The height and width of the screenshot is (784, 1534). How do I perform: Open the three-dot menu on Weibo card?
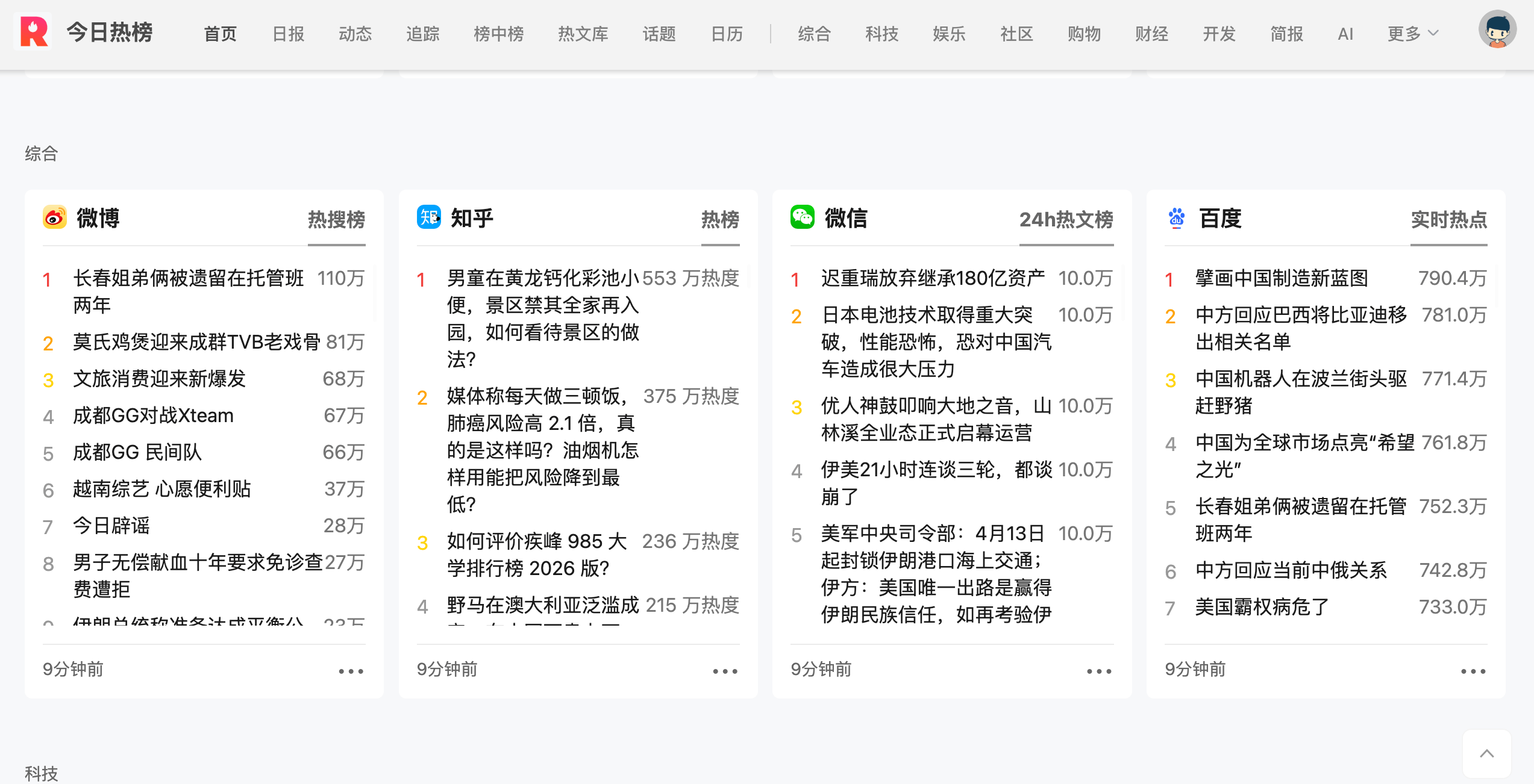(351, 671)
